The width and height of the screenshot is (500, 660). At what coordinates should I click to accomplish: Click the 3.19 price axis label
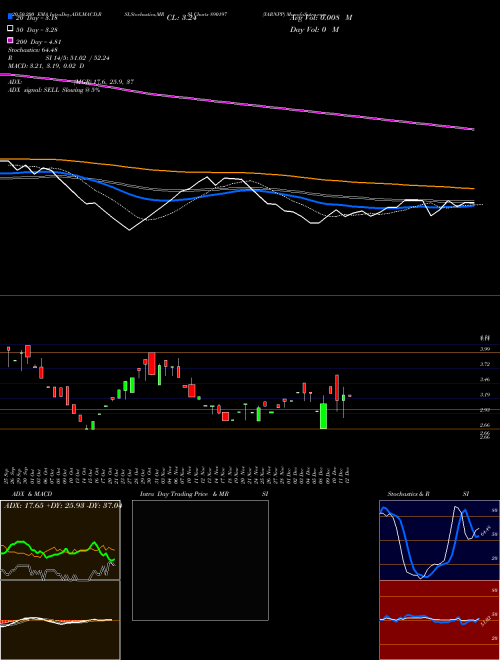[x=484, y=395]
